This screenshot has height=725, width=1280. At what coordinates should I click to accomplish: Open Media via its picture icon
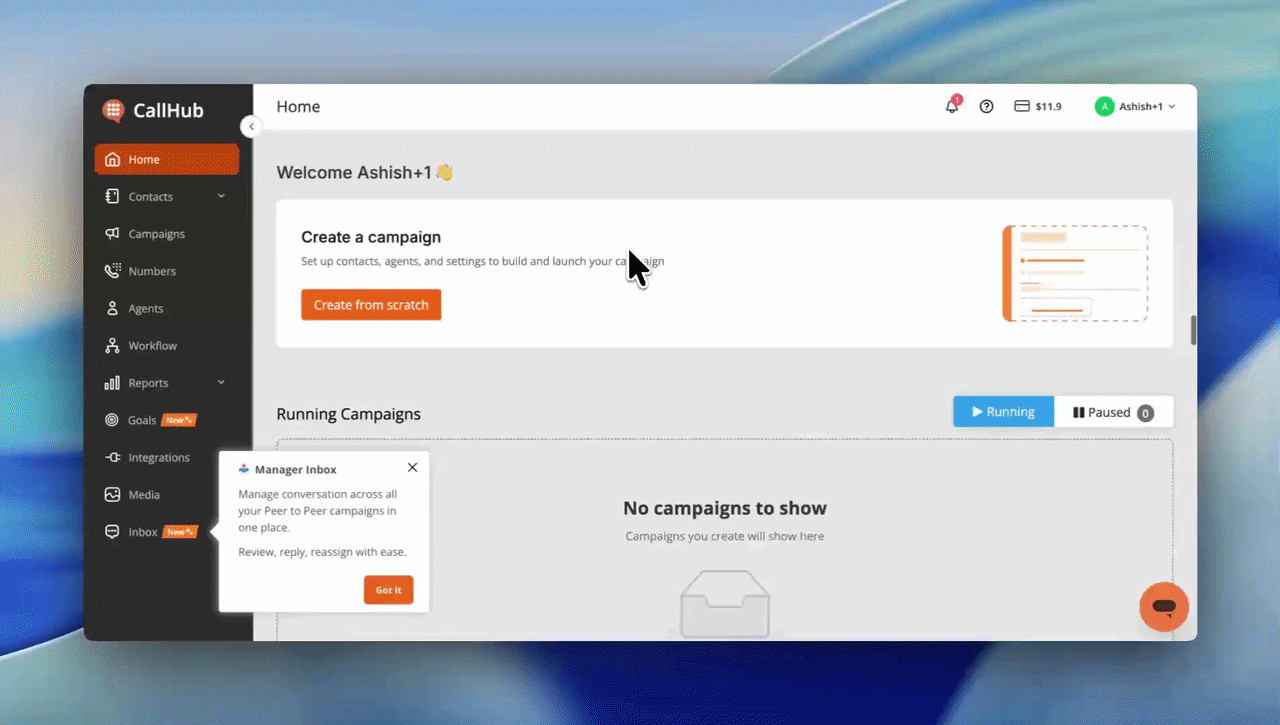click(112, 495)
